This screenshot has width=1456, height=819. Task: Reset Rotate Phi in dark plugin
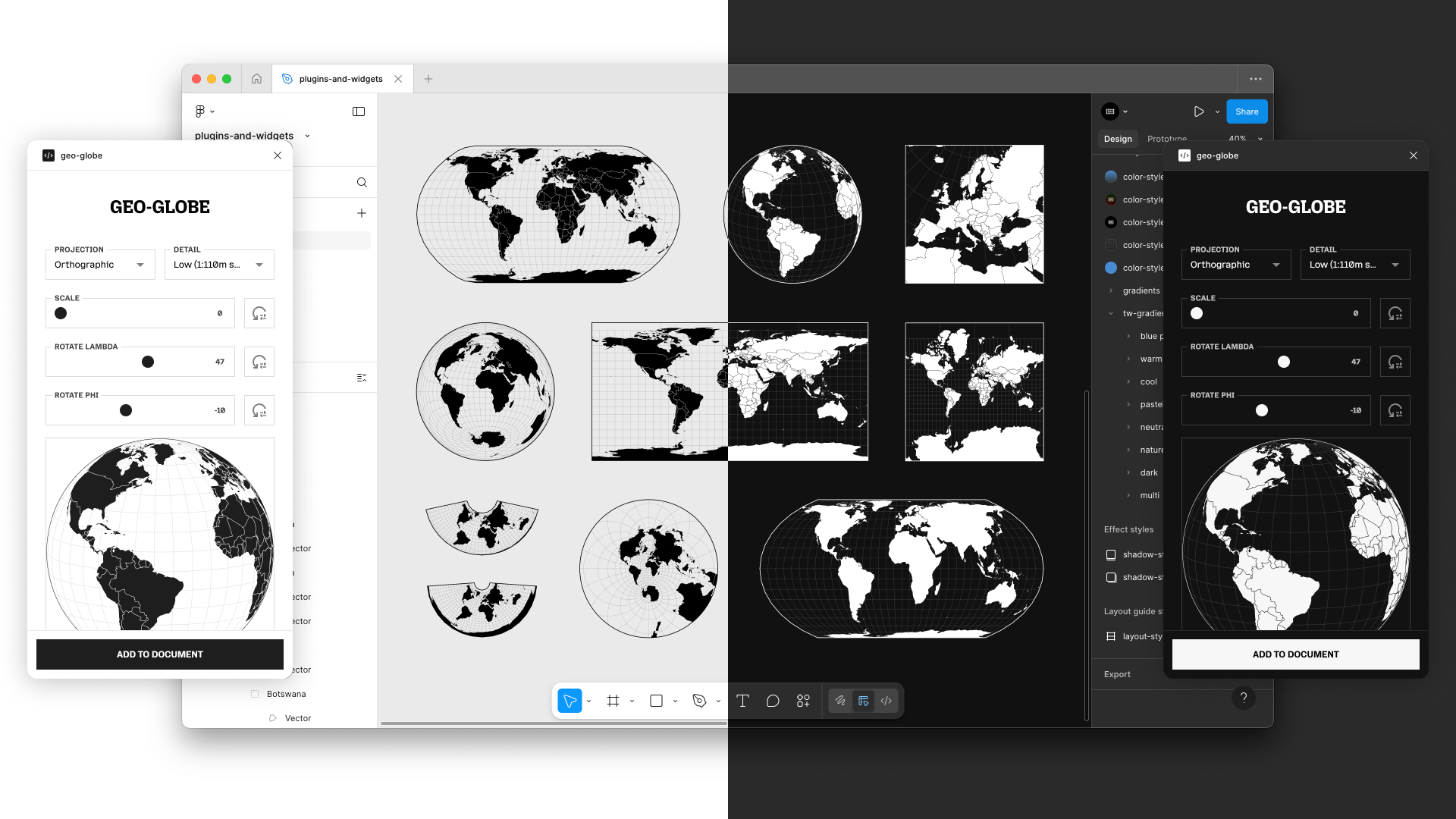coord(1395,410)
